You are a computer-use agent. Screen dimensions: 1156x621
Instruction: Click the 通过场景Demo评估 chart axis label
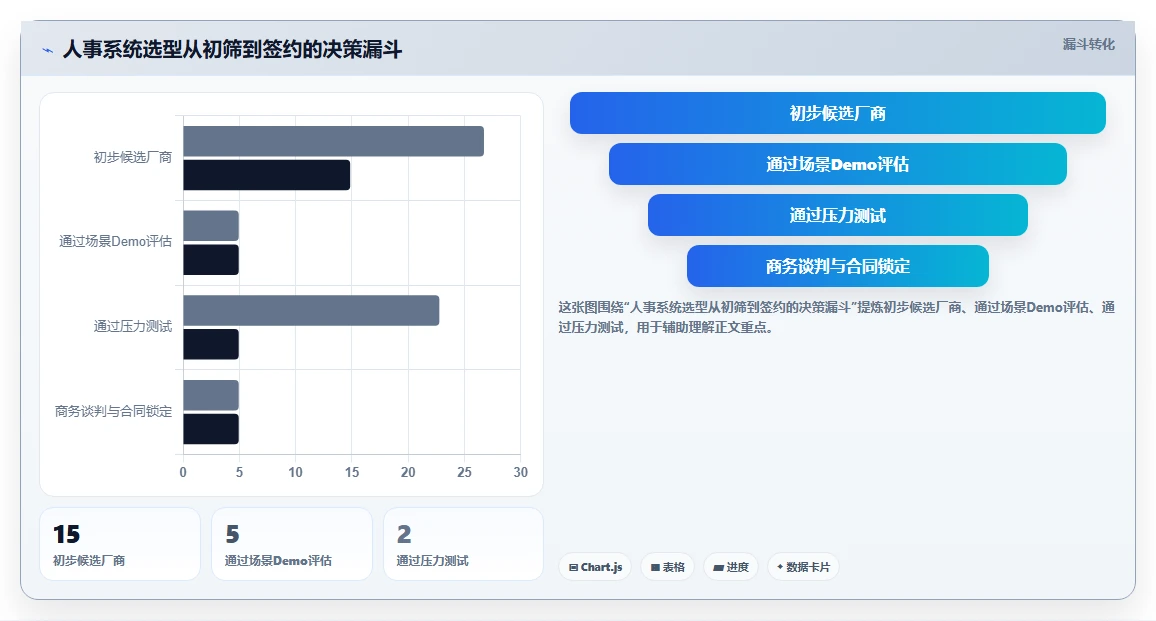click(116, 241)
